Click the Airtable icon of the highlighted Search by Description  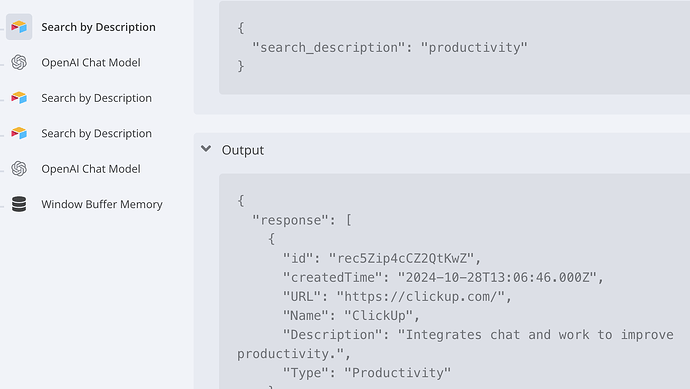tap(19, 27)
